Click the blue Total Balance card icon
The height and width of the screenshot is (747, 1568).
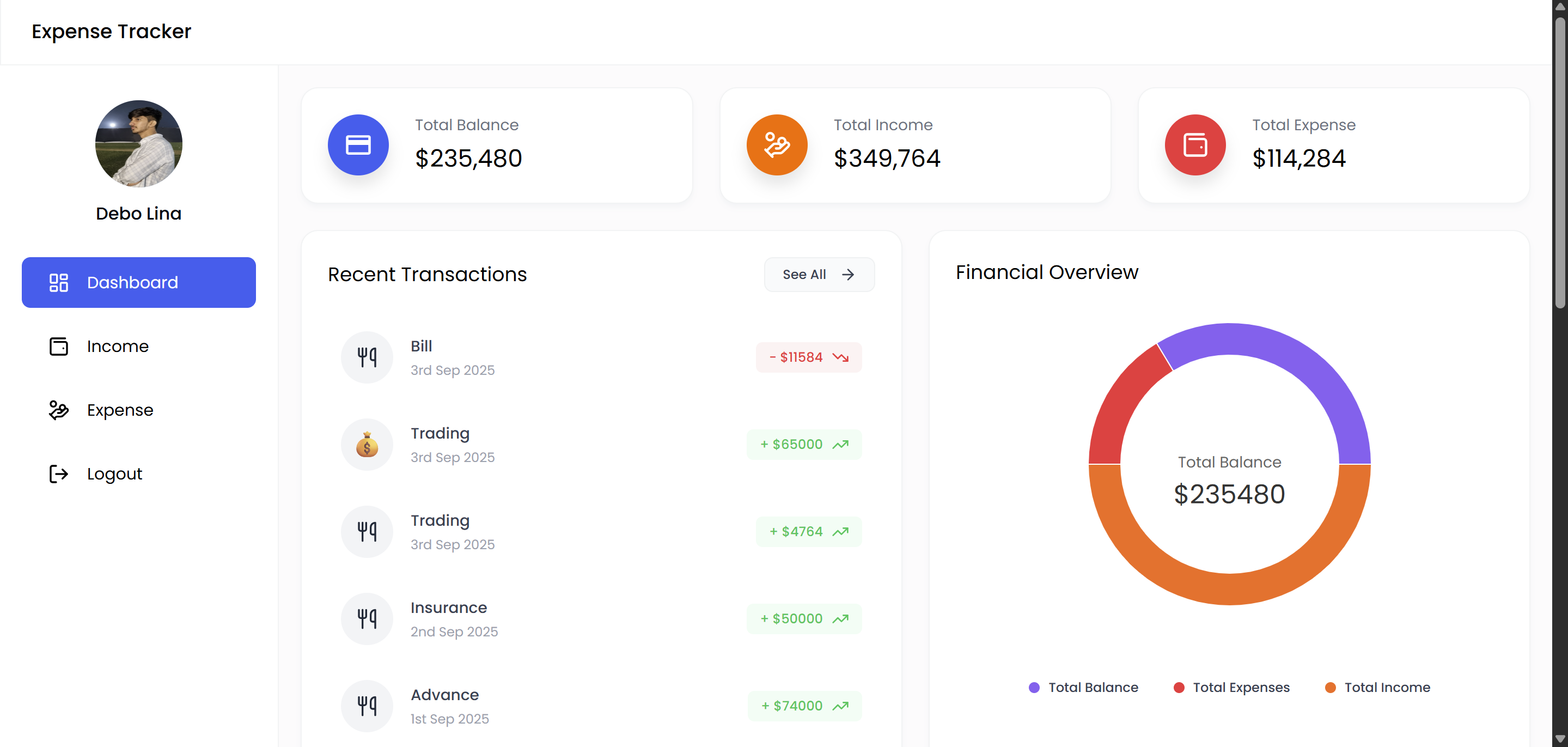point(358,145)
